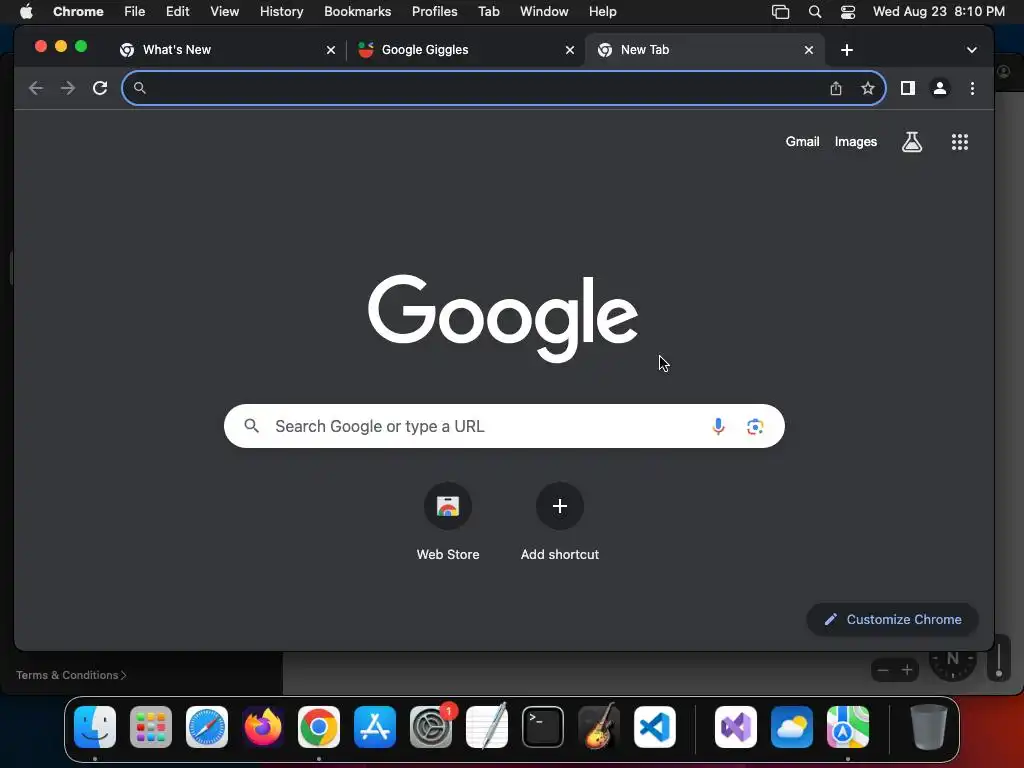Click the Chrome icon in the Dock
This screenshot has width=1024, height=768.
pos(319,727)
